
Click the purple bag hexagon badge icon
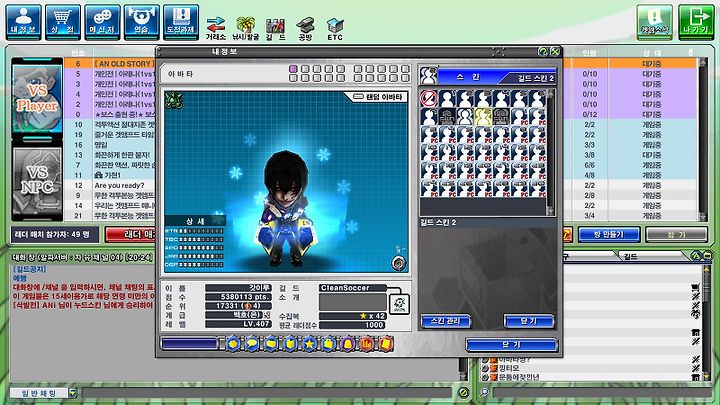tap(348, 343)
